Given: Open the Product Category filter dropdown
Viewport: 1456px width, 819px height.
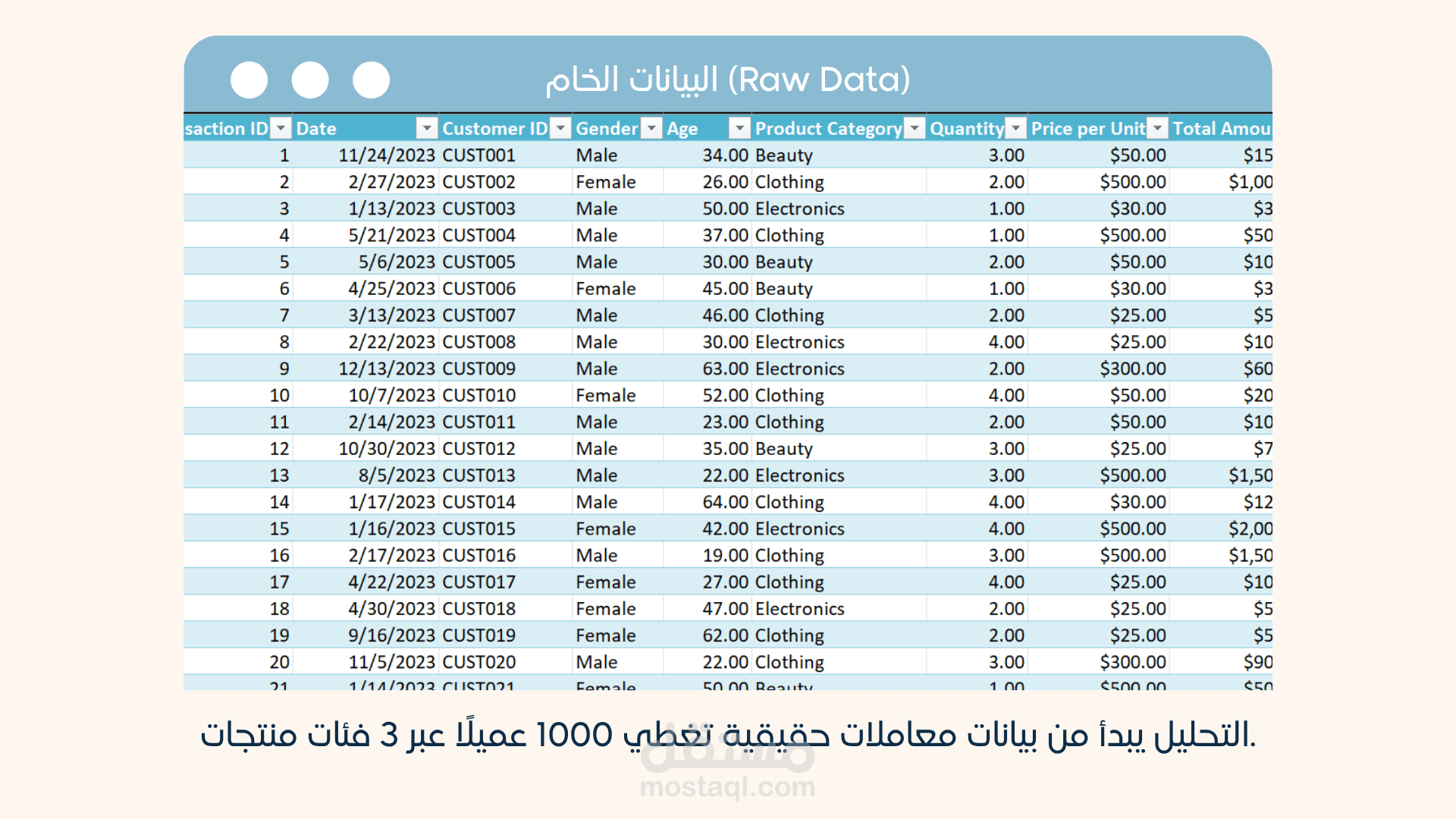Looking at the screenshot, I should (915, 128).
